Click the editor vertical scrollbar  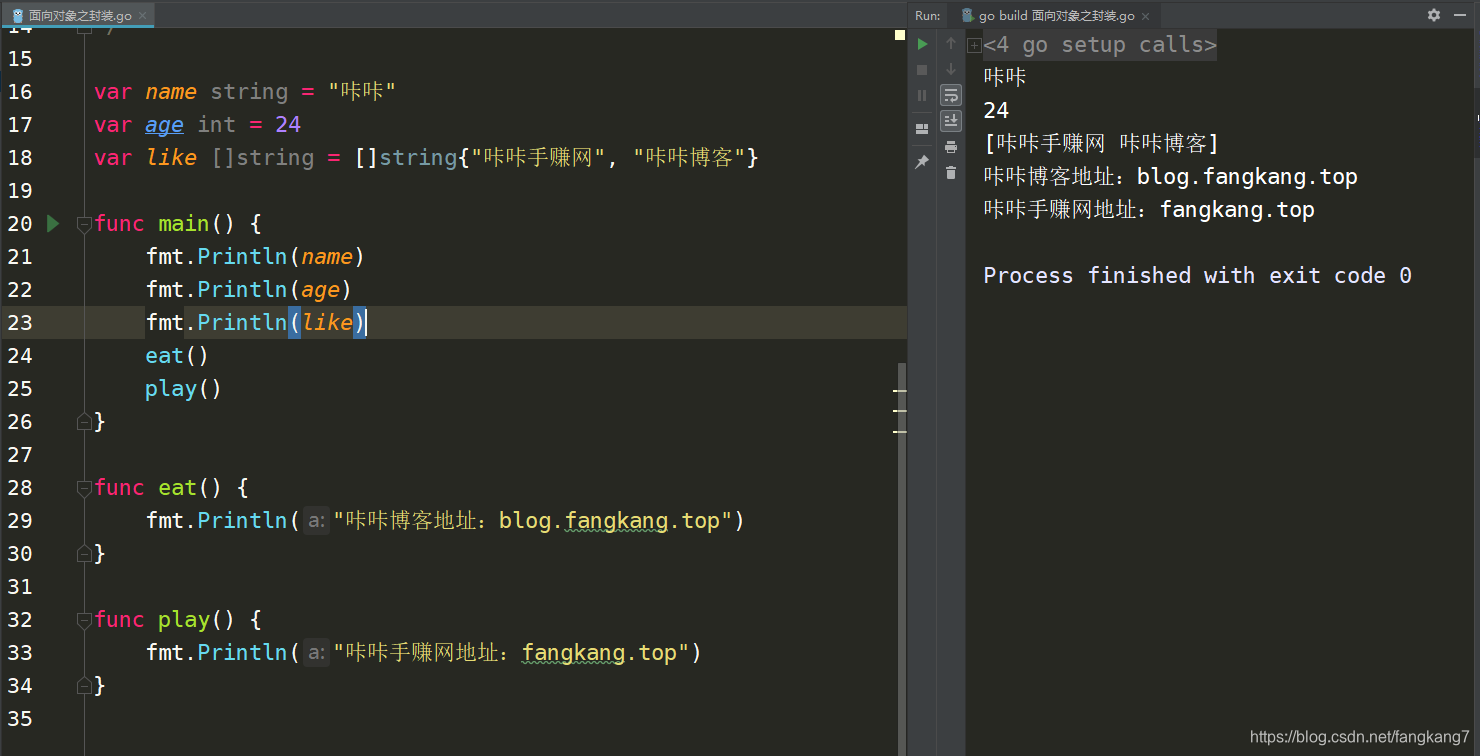pyautogui.click(x=902, y=558)
